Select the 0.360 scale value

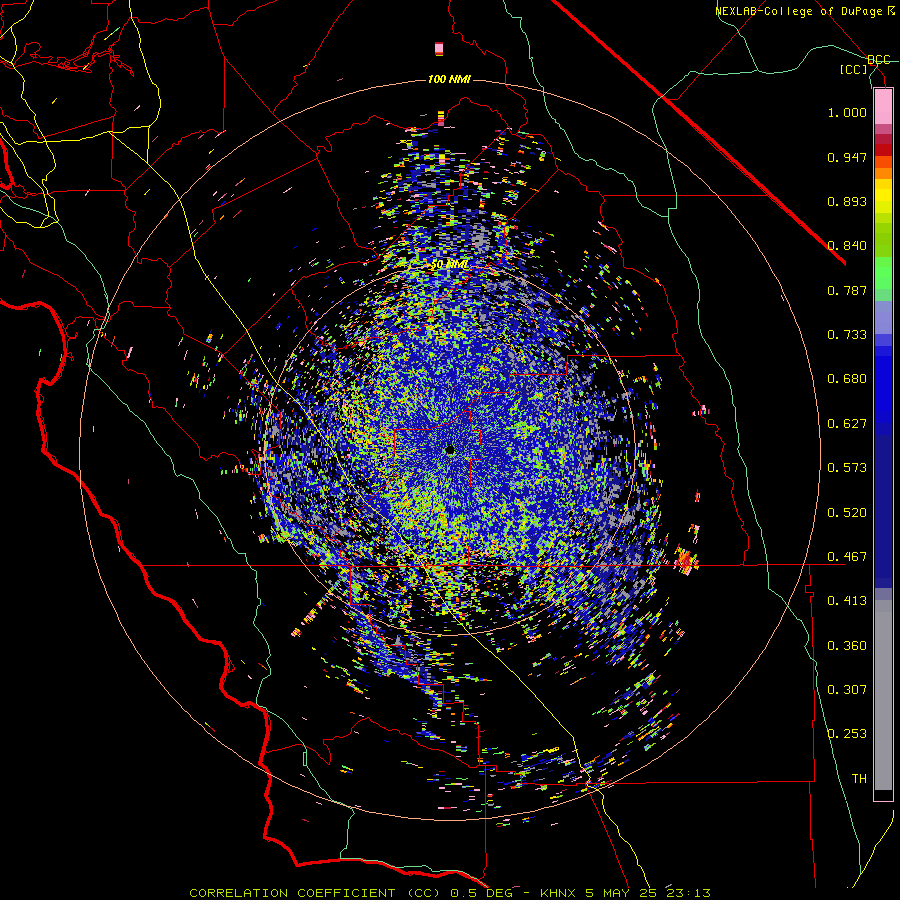click(x=847, y=646)
